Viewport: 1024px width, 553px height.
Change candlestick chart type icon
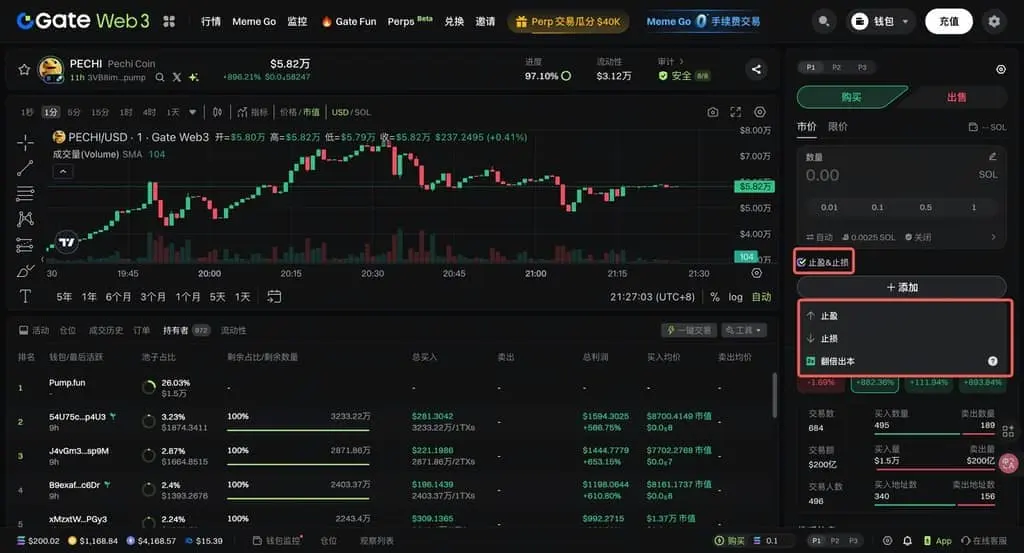[217, 112]
